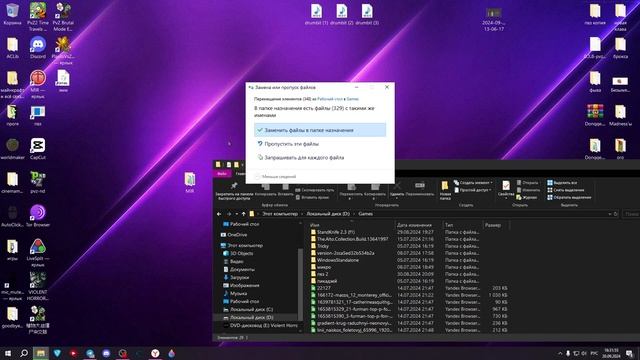Viewport: 640px width, 360px height.
Task: Click 'Переименовать' in Explorer ribbon
Action: [420, 189]
